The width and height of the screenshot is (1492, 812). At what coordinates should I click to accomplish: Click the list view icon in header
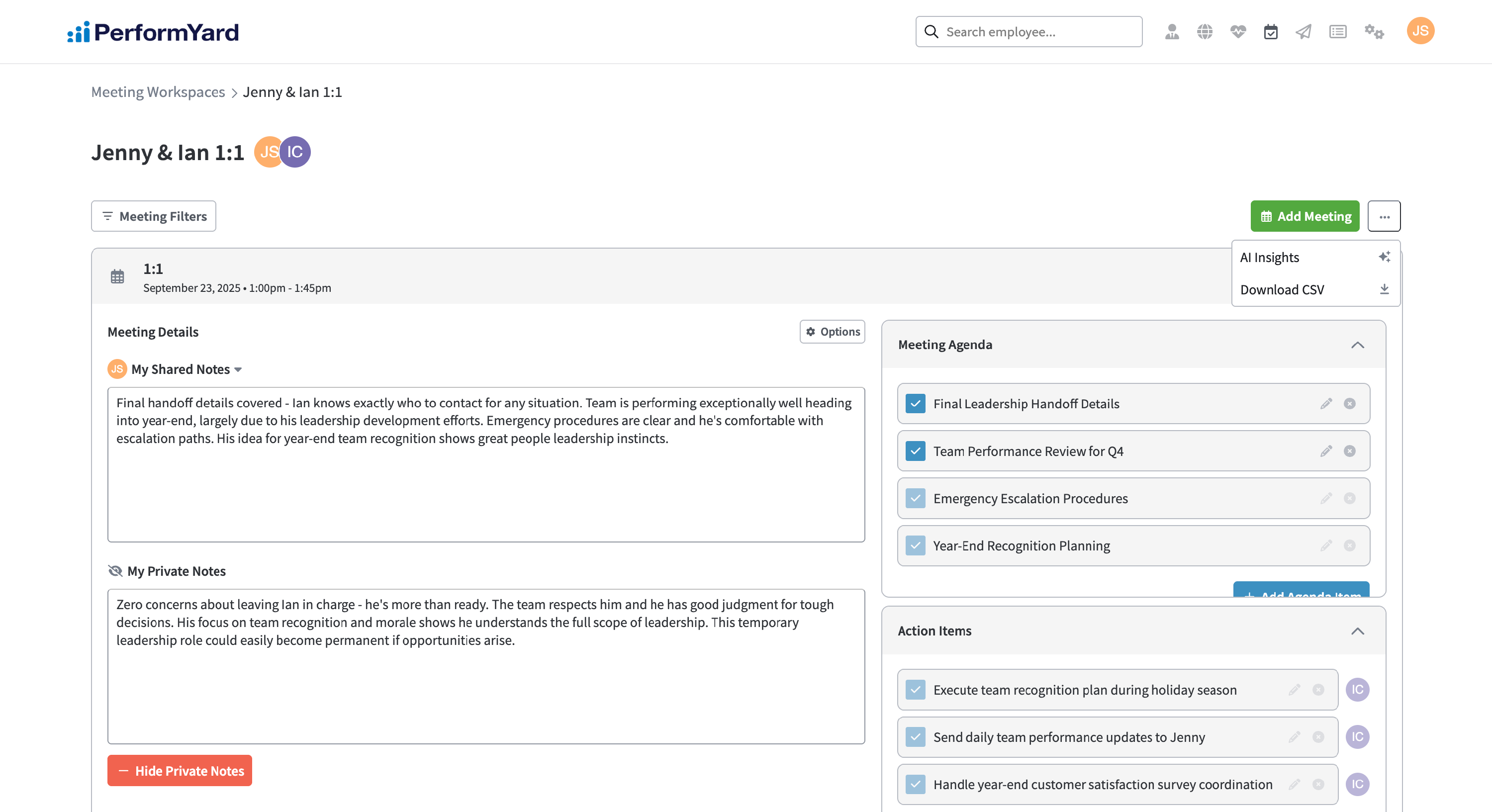click(1337, 31)
